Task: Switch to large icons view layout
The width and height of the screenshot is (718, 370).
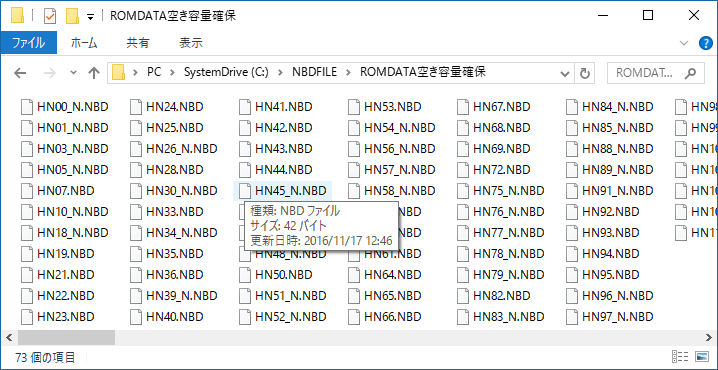Action: (x=702, y=357)
